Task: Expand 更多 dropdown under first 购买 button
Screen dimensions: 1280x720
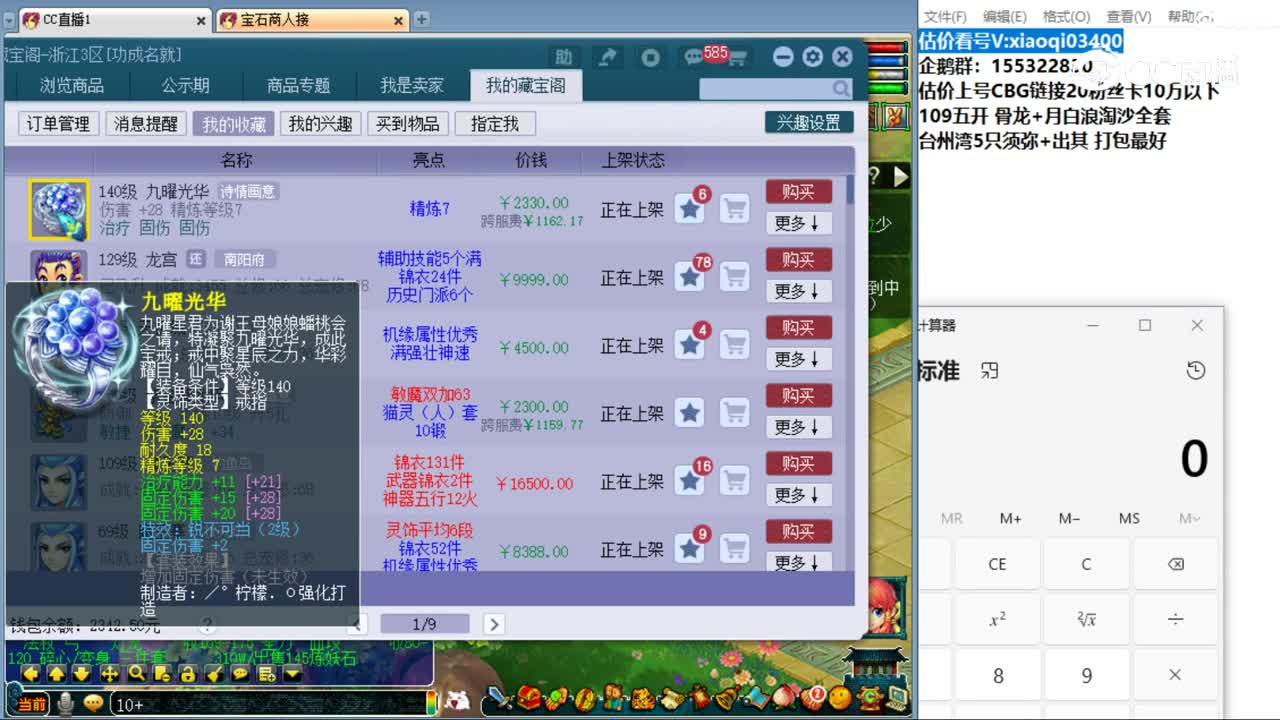Action: pyautogui.click(x=797, y=223)
